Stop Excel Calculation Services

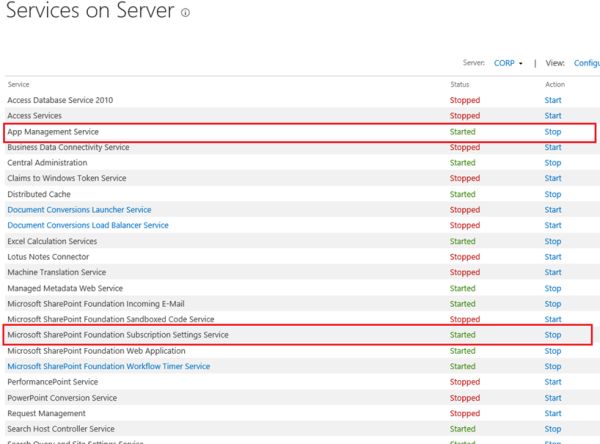pyautogui.click(x=553, y=242)
